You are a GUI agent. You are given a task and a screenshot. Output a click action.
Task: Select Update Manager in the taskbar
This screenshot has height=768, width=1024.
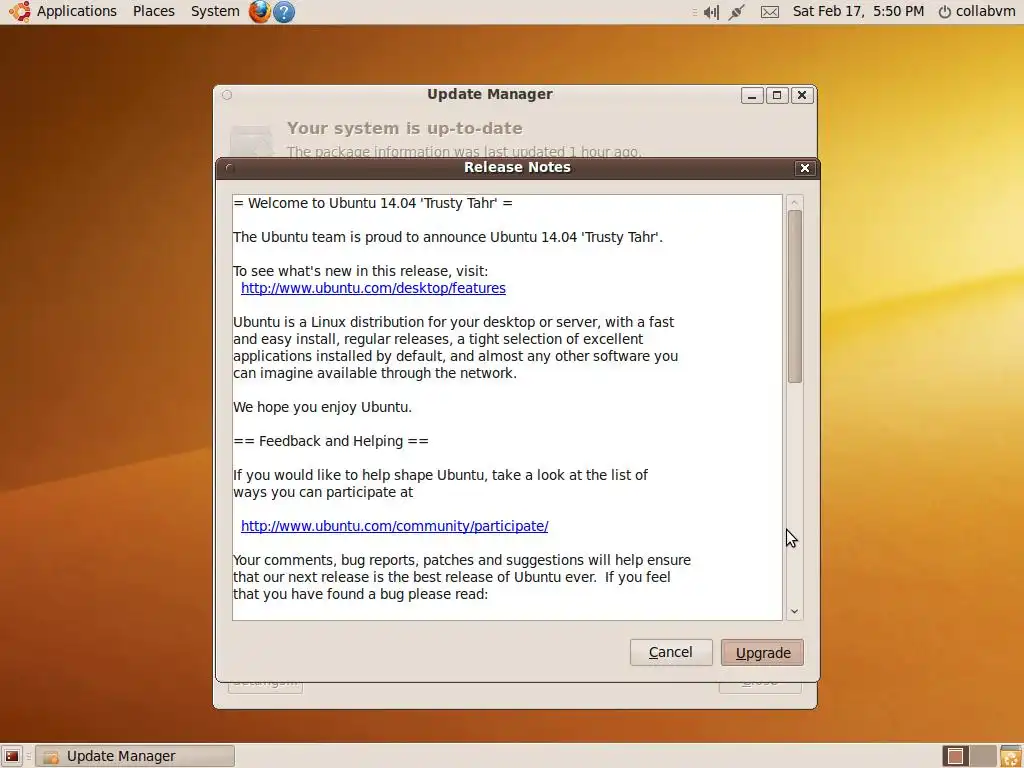[x=135, y=756]
